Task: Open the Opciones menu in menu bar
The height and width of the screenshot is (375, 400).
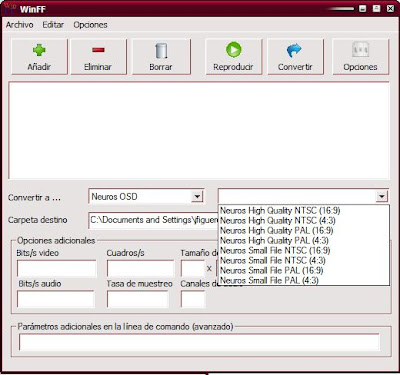Action: click(x=90, y=25)
